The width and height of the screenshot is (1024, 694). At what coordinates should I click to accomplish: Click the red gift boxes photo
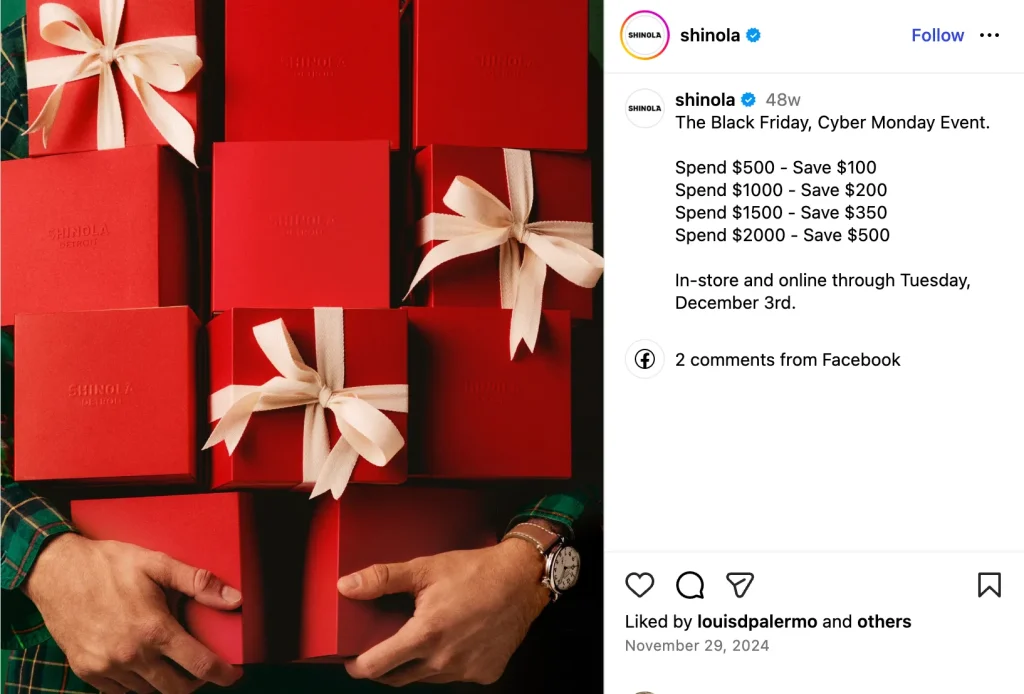pyautogui.click(x=302, y=347)
